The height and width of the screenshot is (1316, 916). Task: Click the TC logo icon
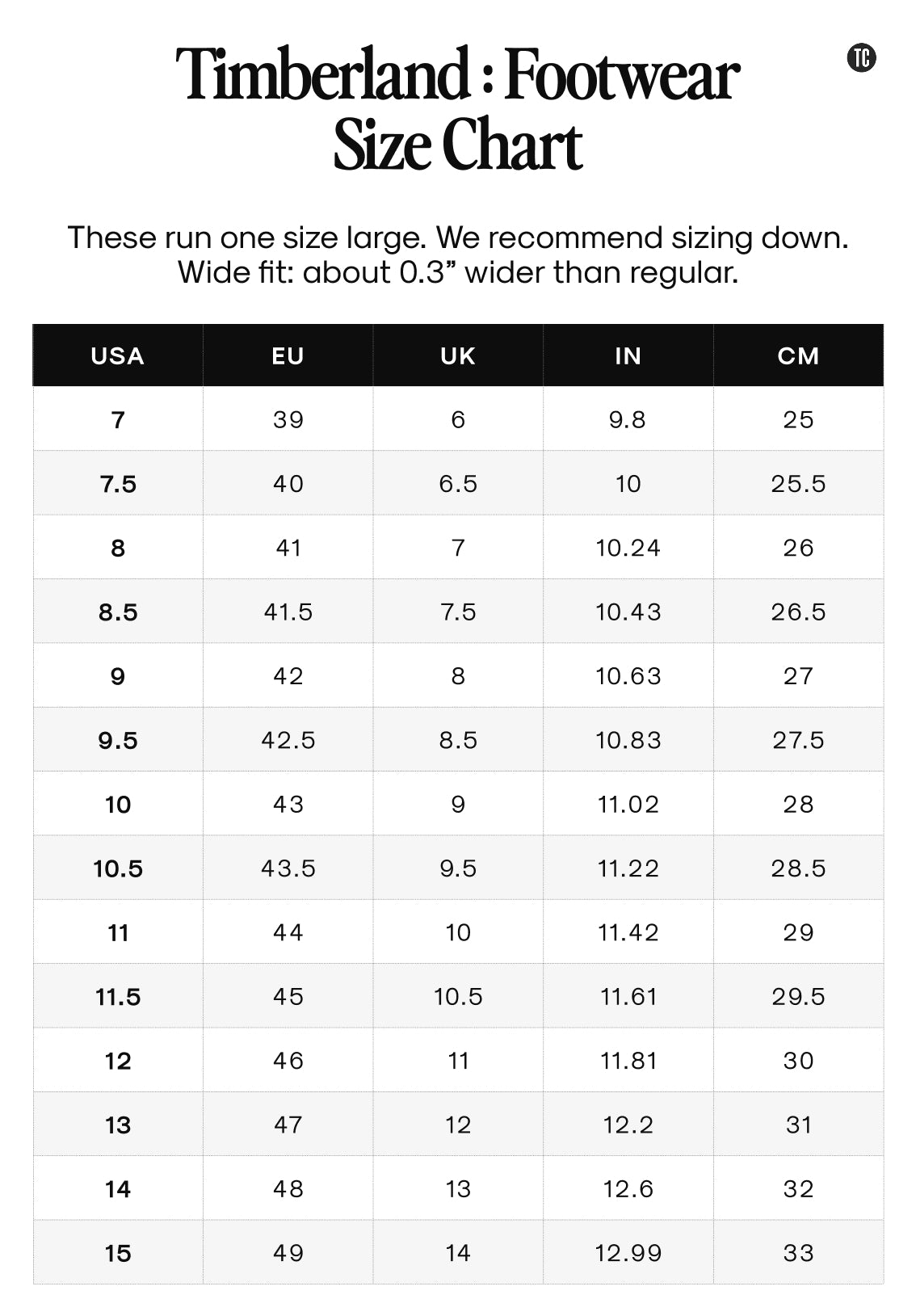point(862,58)
